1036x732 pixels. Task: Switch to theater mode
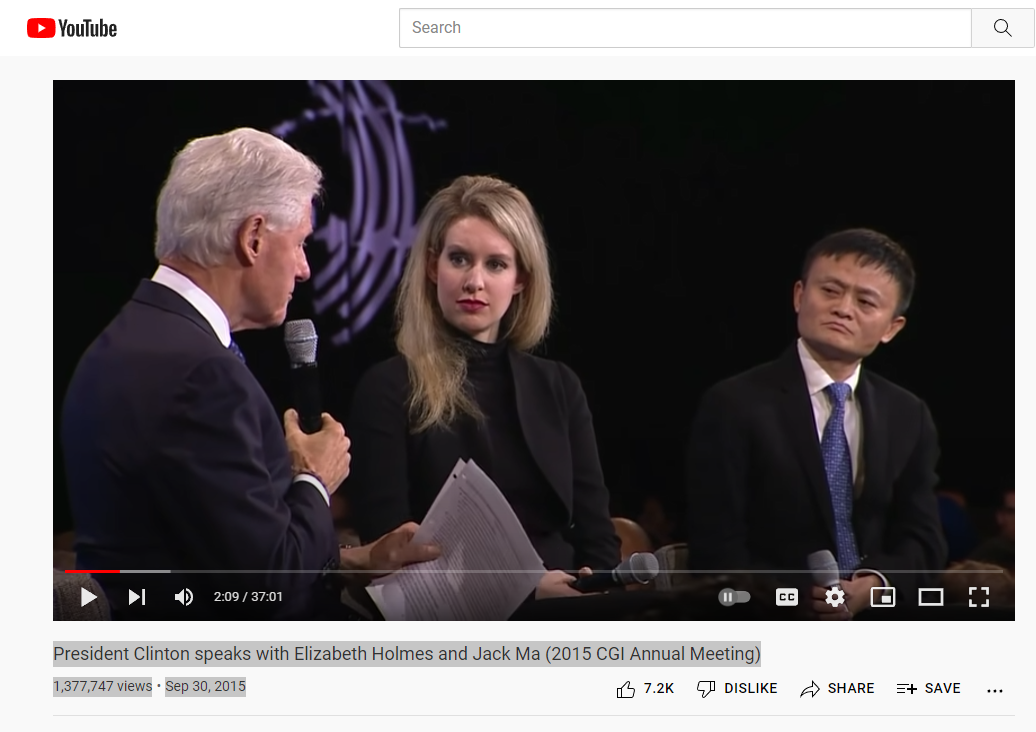click(x=930, y=597)
